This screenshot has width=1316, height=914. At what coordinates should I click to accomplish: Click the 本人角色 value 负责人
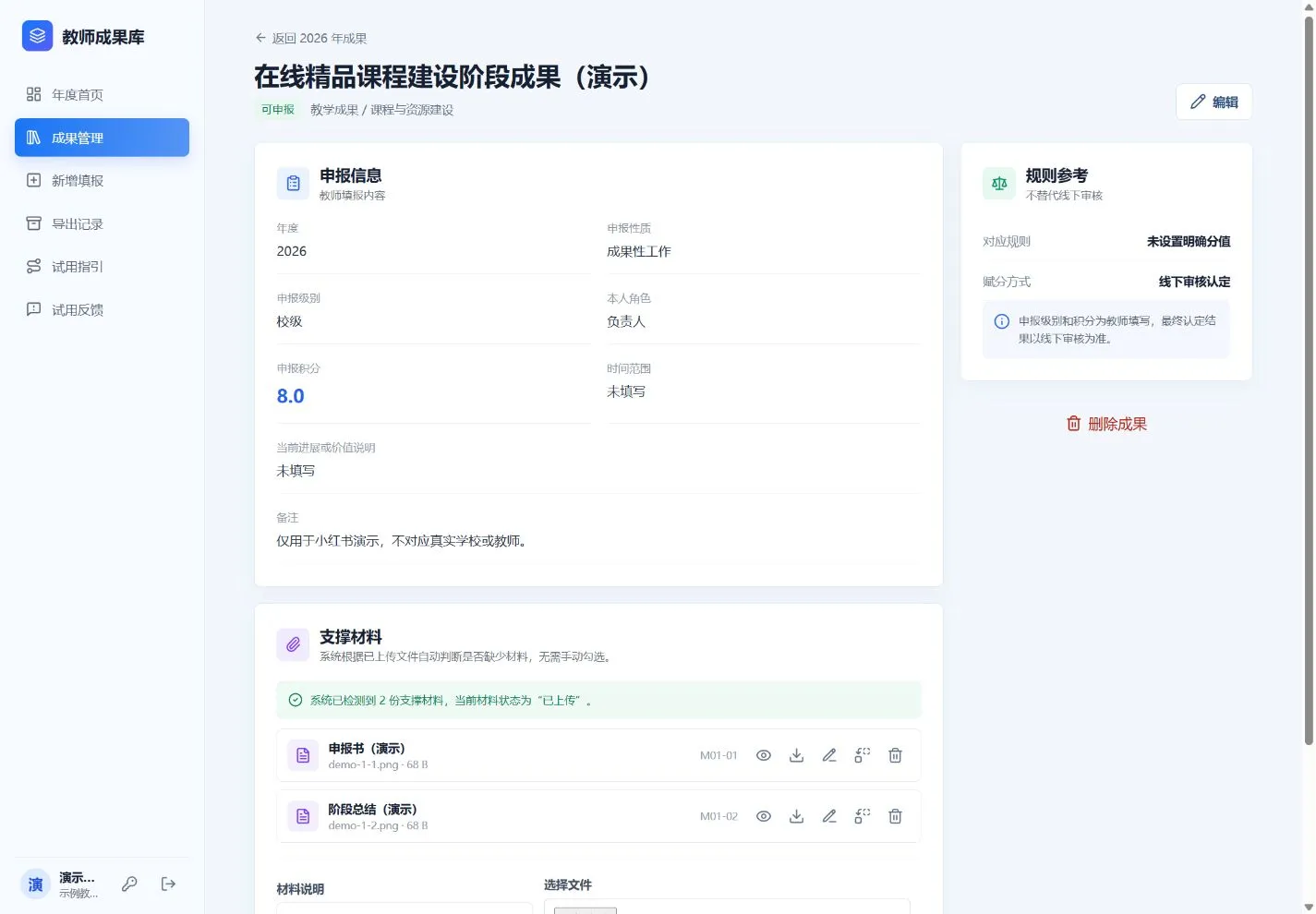pos(626,321)
